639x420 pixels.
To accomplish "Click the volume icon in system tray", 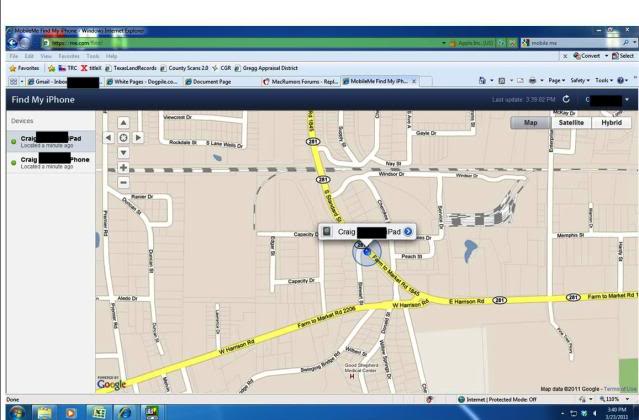I will (595, 413).
